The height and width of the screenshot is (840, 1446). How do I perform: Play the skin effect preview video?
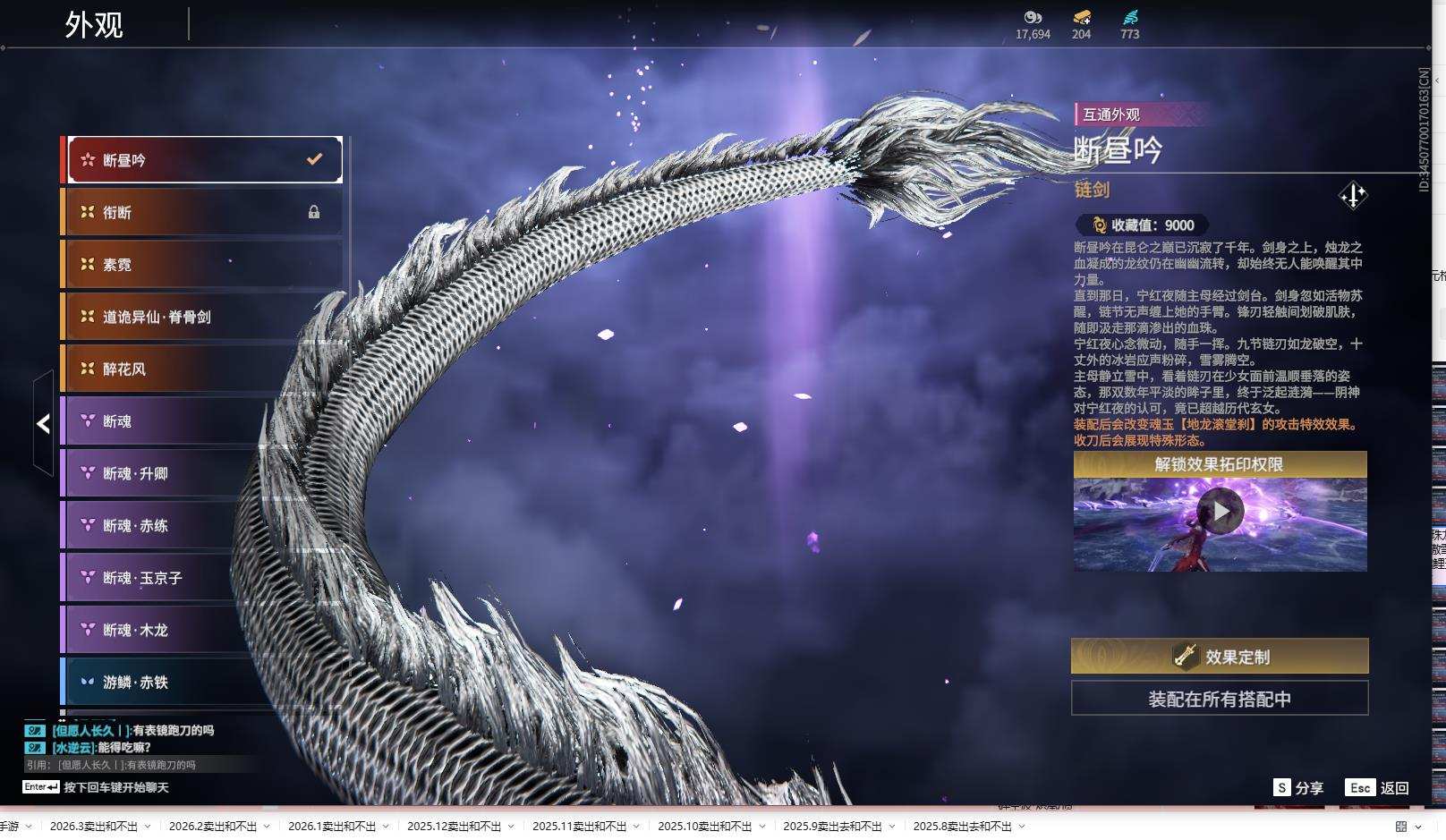pyautogui.click(x=1220, y=511)
